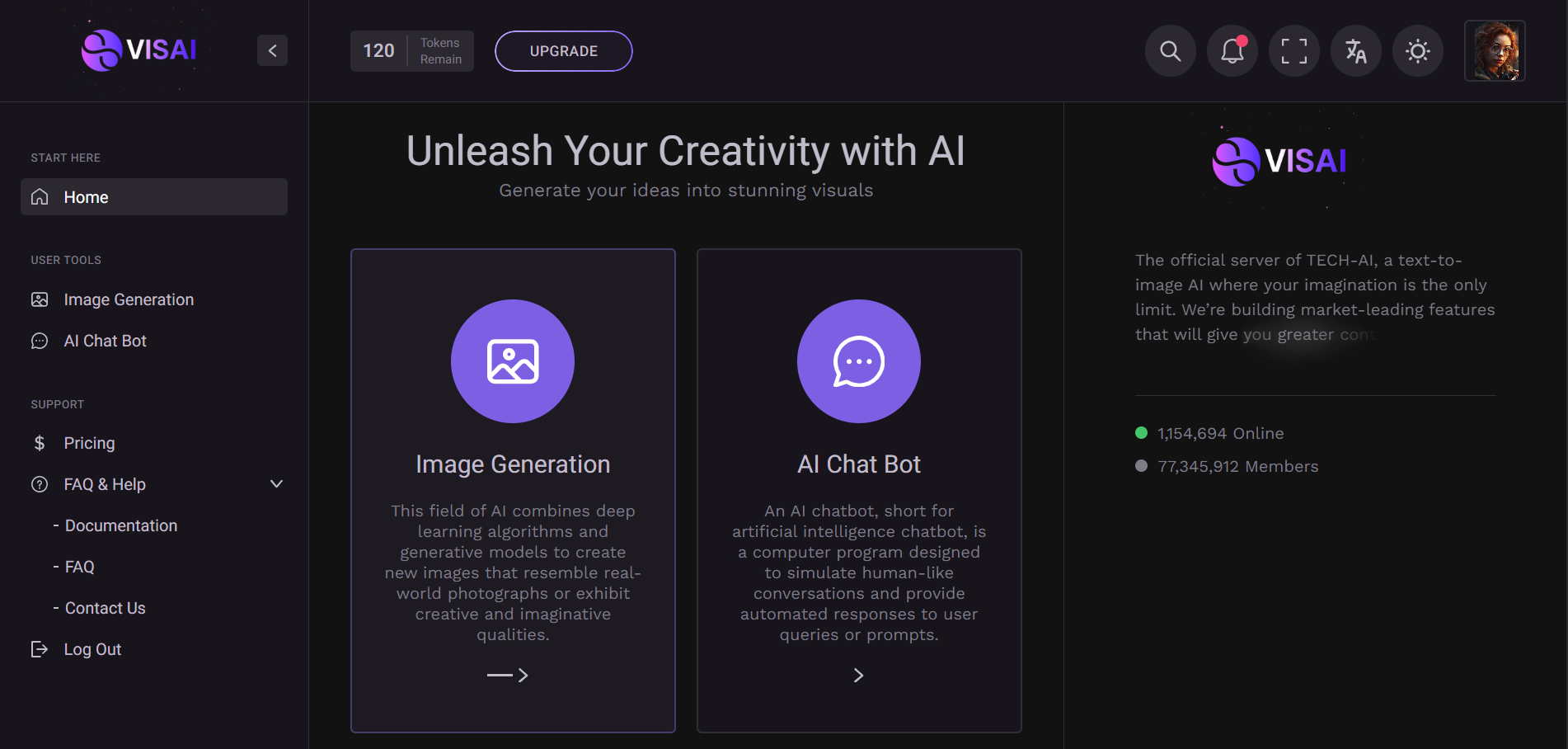
Task: Click the notifications bell icon
Action: (1232, 51)
